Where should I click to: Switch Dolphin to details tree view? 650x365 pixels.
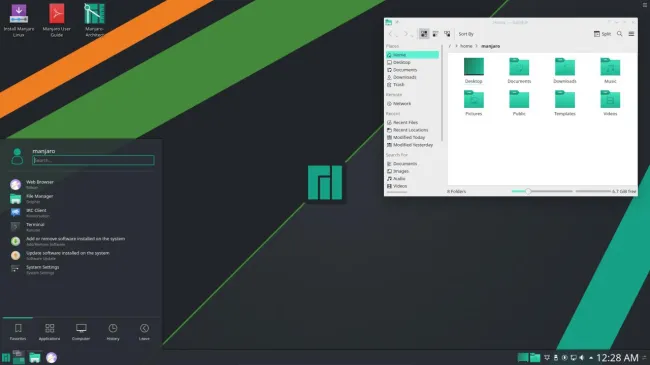[447, 34]
